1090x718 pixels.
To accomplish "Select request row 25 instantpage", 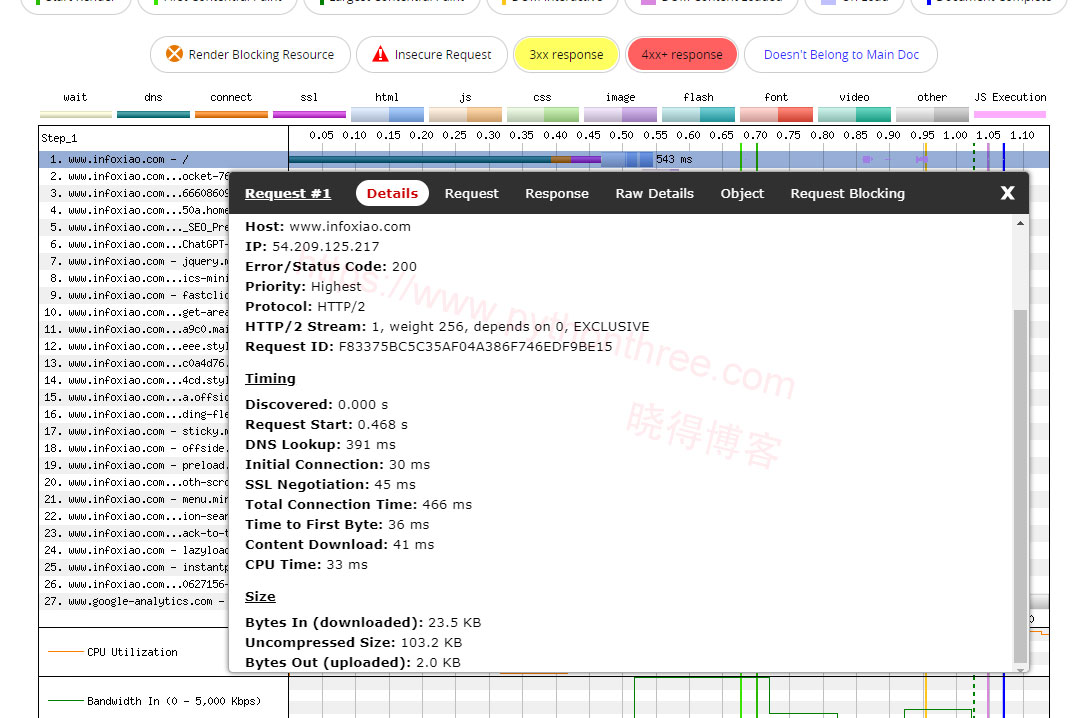I will [134, 568].
